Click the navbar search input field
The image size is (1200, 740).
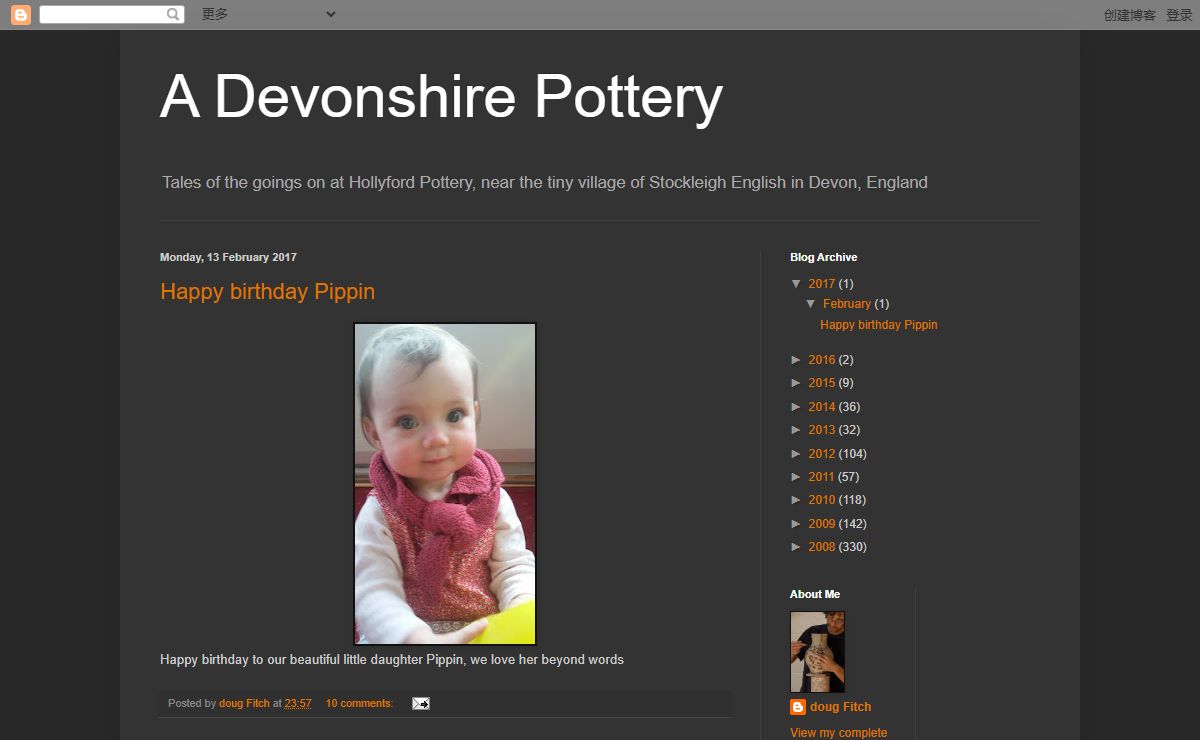102,15
